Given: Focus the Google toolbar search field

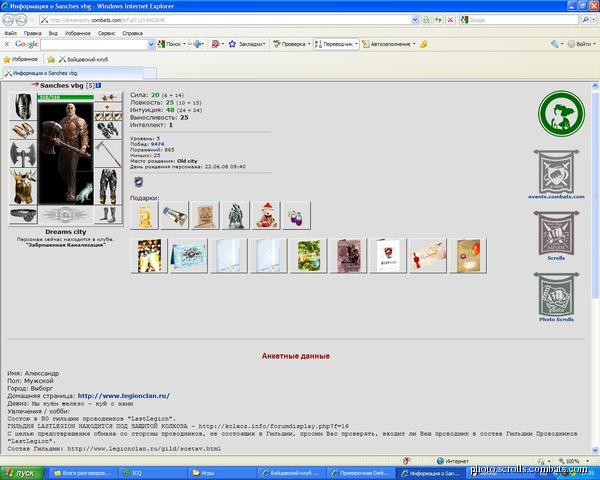Looking at the screenshot, I should click(x=94, y=44).
